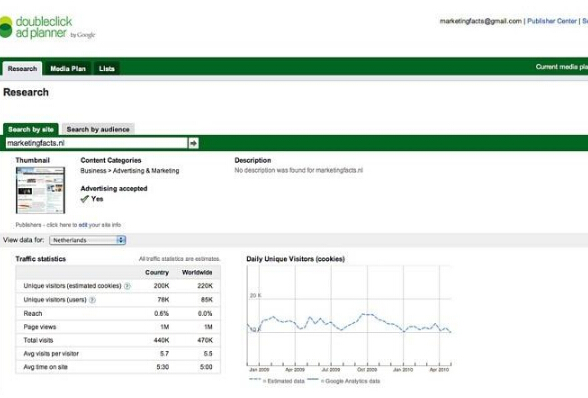
Task: Click the Country column header
Action: [157, 272]
